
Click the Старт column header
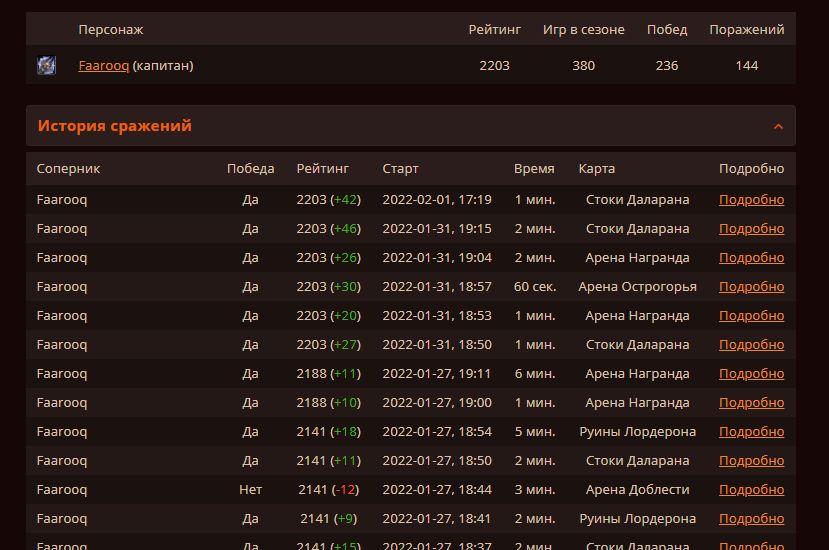400,169
